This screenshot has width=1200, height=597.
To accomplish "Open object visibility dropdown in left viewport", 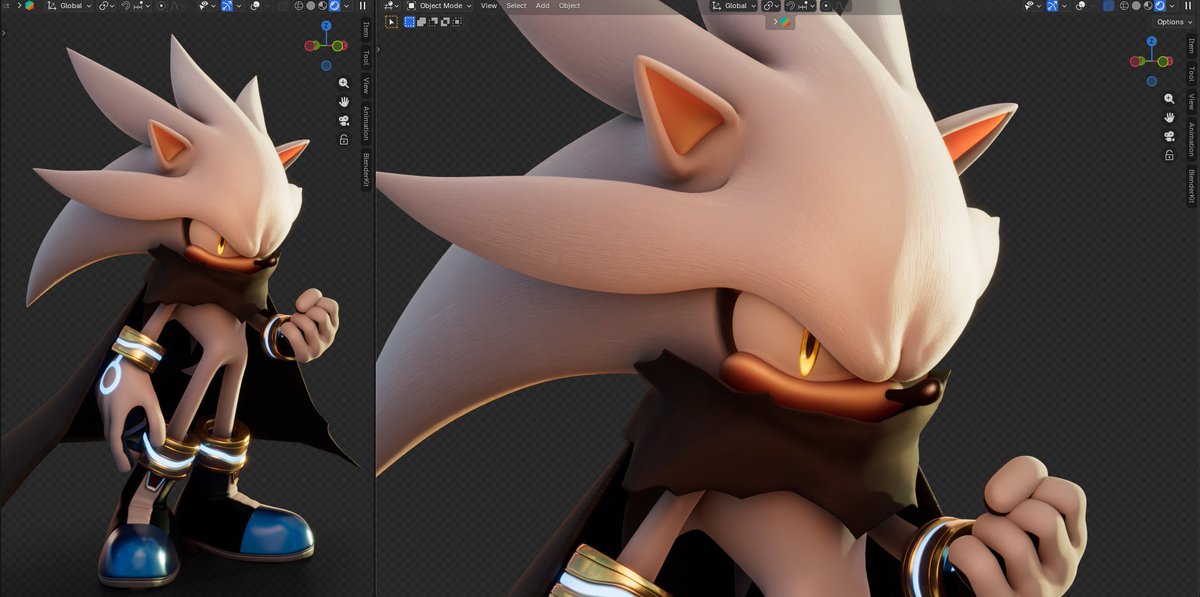I will [208, 6].
